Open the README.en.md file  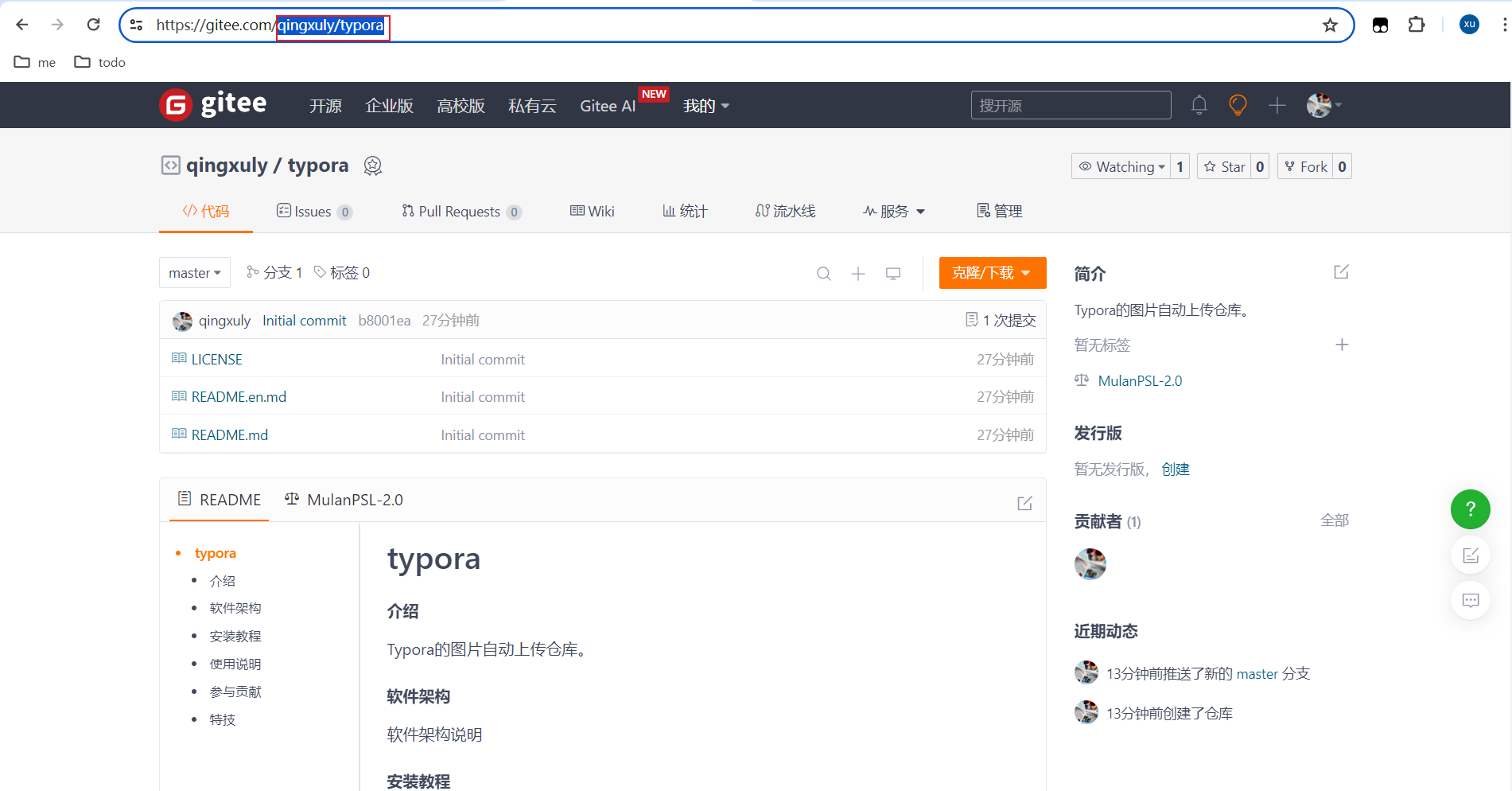click(x=239, y=396)
